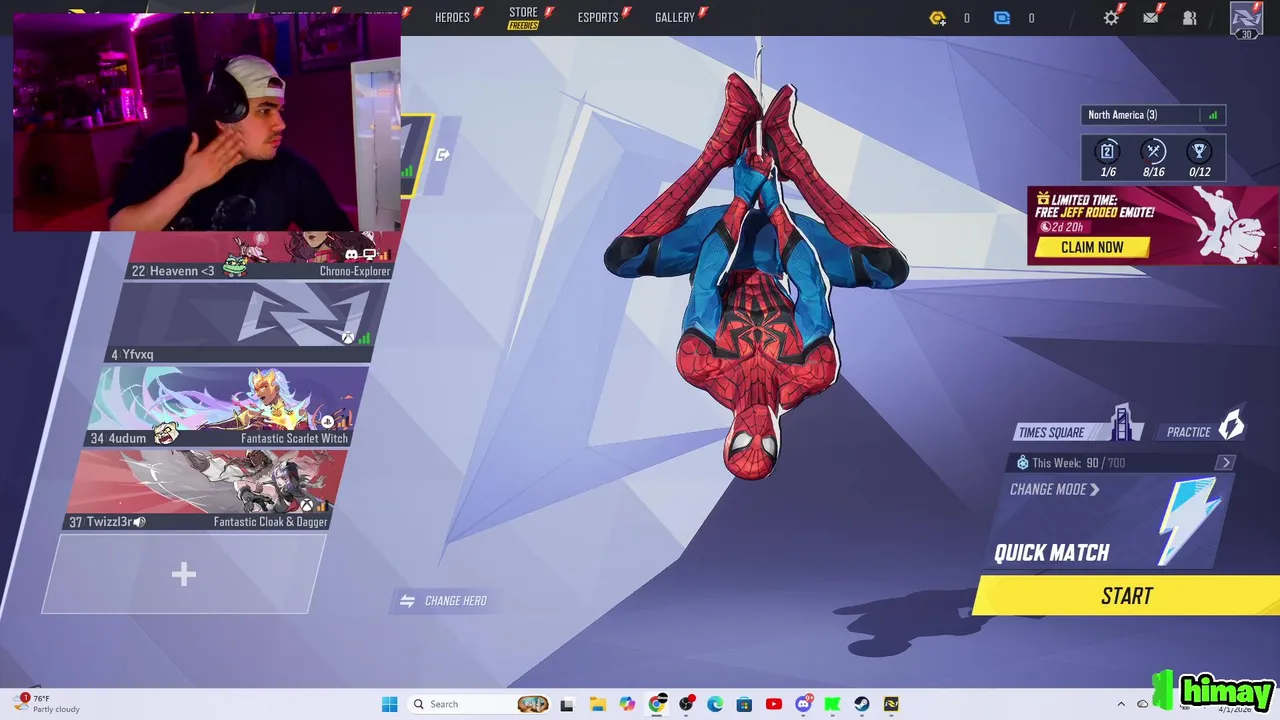Viewport: 1280px width, 720px height.
Task: Open Microsoft Edge from the taskbar
Action: coord(715,704)
